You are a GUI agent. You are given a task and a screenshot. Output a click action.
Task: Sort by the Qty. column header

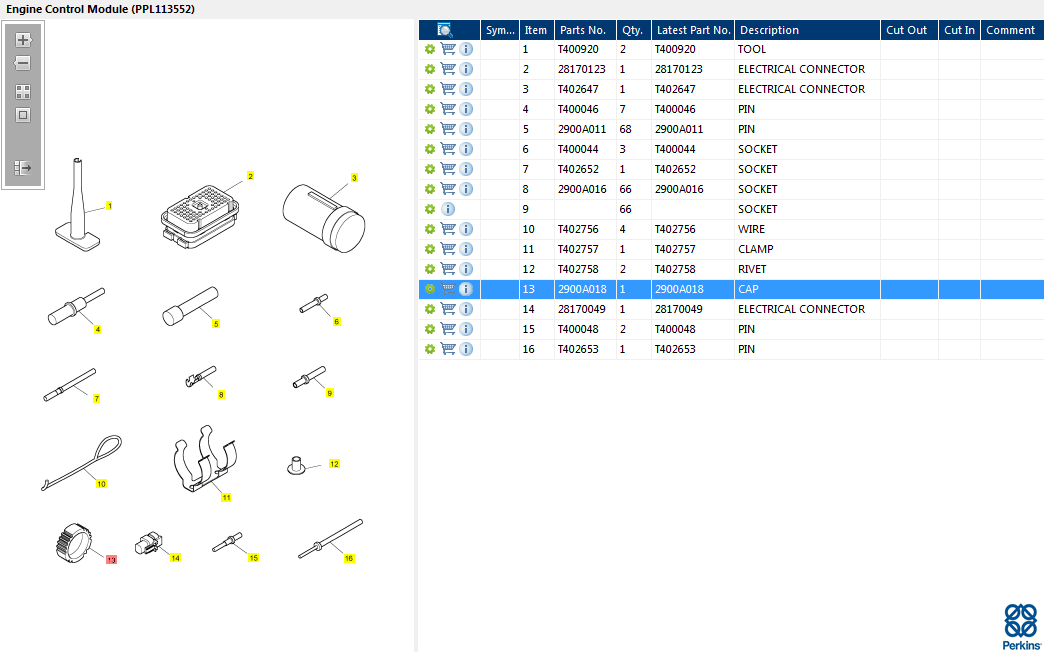click(x=634, y=30)
